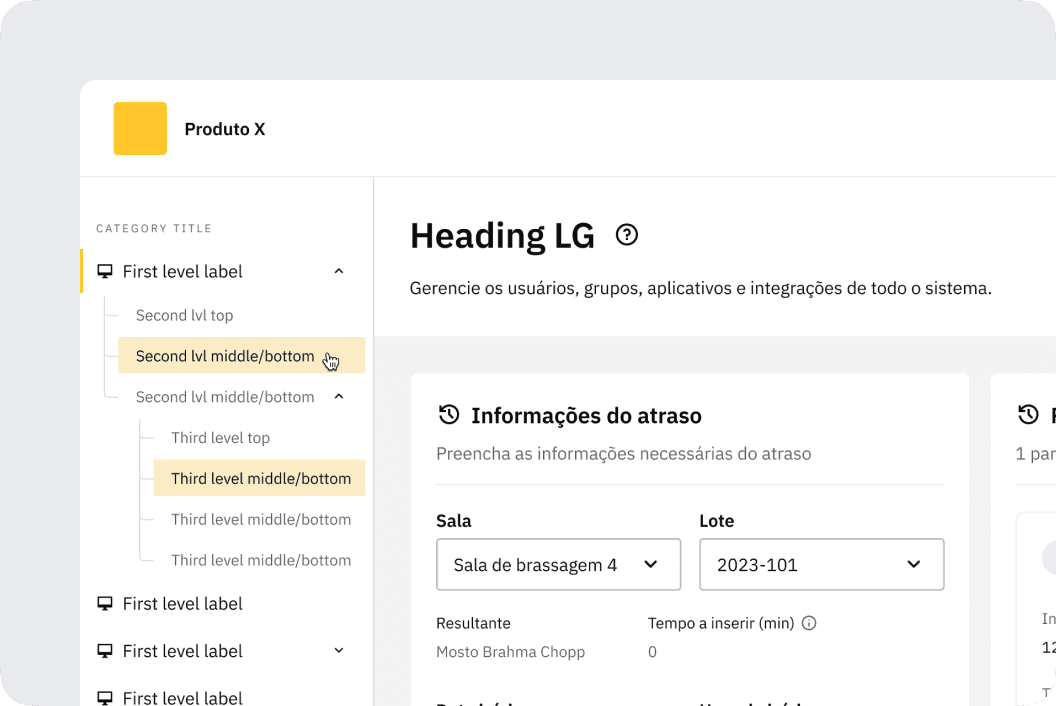This screenshot has height=706, width=1056.
Task: Open the Sala dropdown showing Sala de brassagem 4
Action: pyautogui.click(x=558, y=565)
